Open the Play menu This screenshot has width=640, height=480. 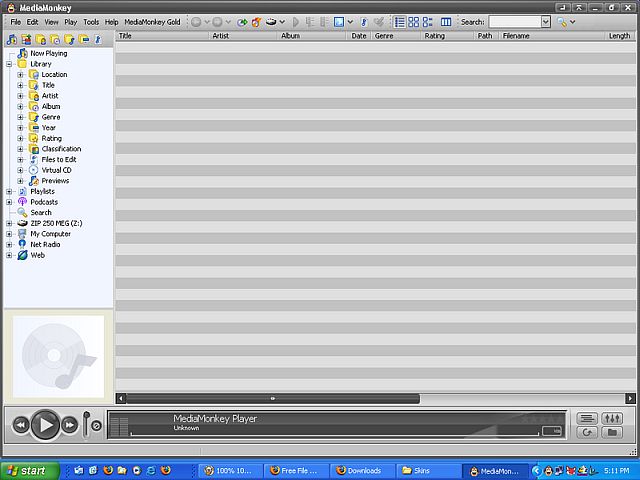(71, 22)
